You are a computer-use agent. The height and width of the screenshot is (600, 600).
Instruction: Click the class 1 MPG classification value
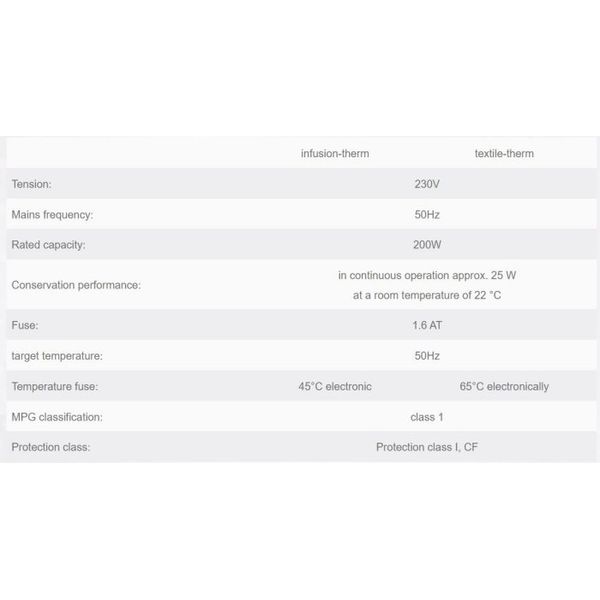(427, 416)
